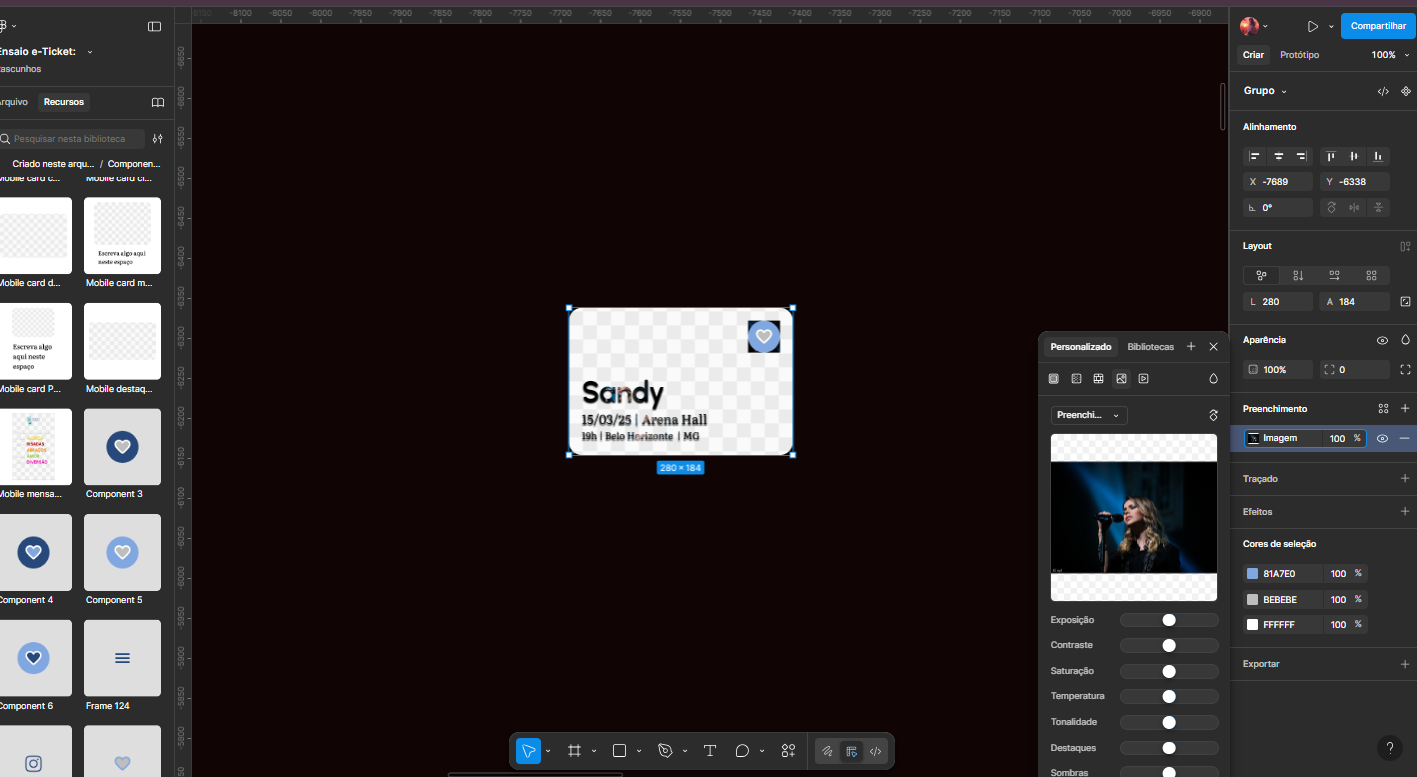Click filter settings icon beside library search
The height and width of the screenshot is (777, 1417).
157,139
